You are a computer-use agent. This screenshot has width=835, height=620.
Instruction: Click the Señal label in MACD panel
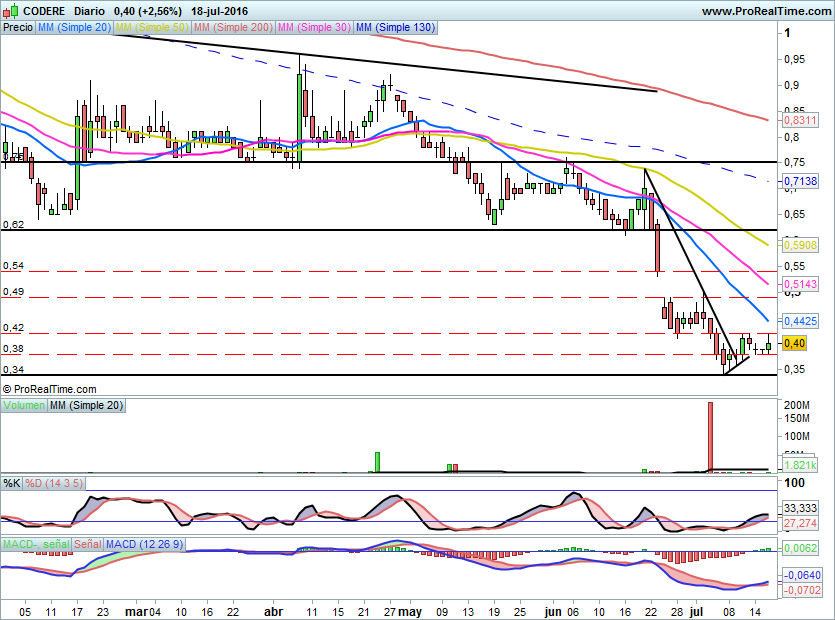click(x=88, y=544)
